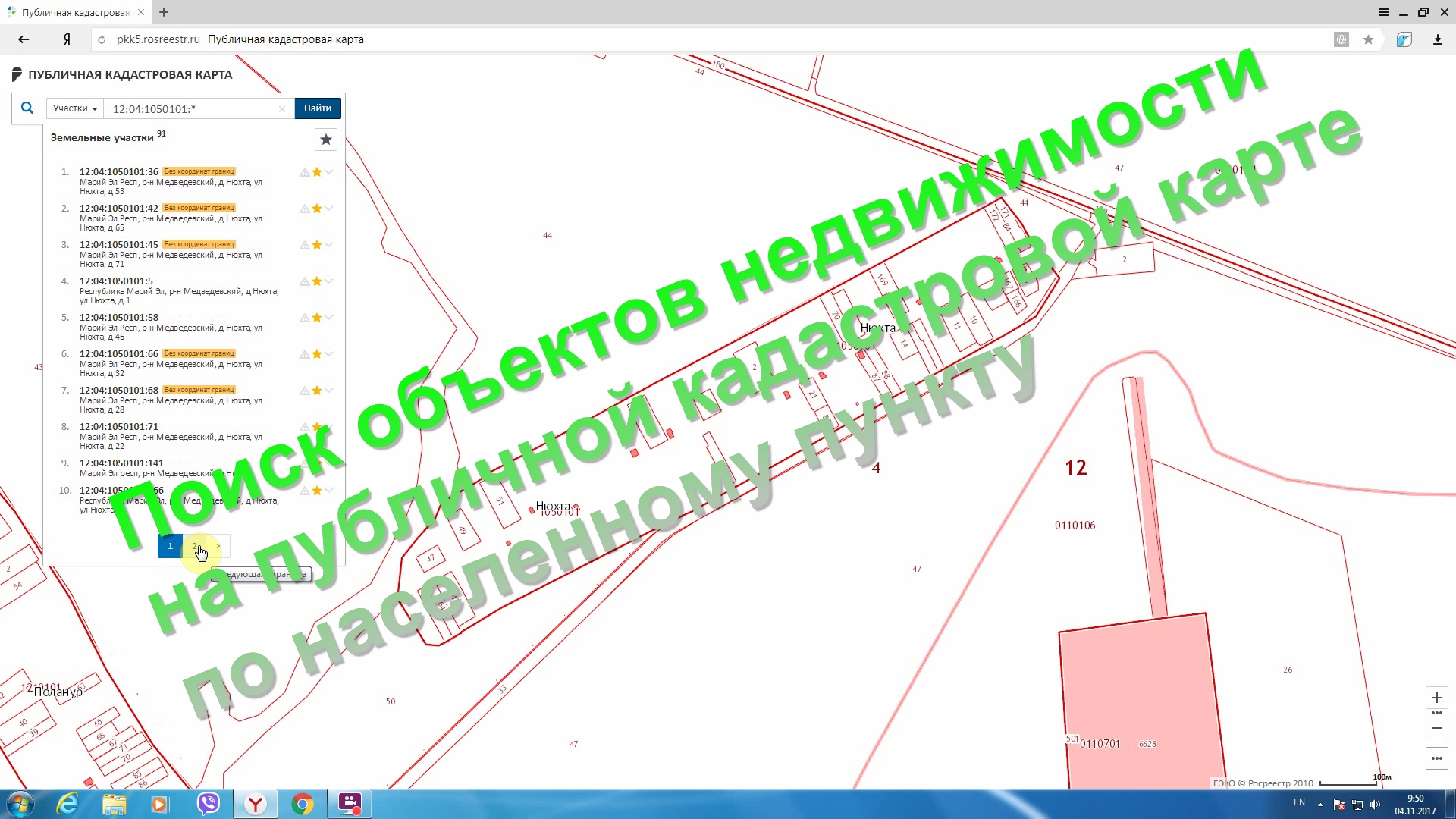
Task: Open the browser extension icon next to downloads
Action: [1404, 39]
